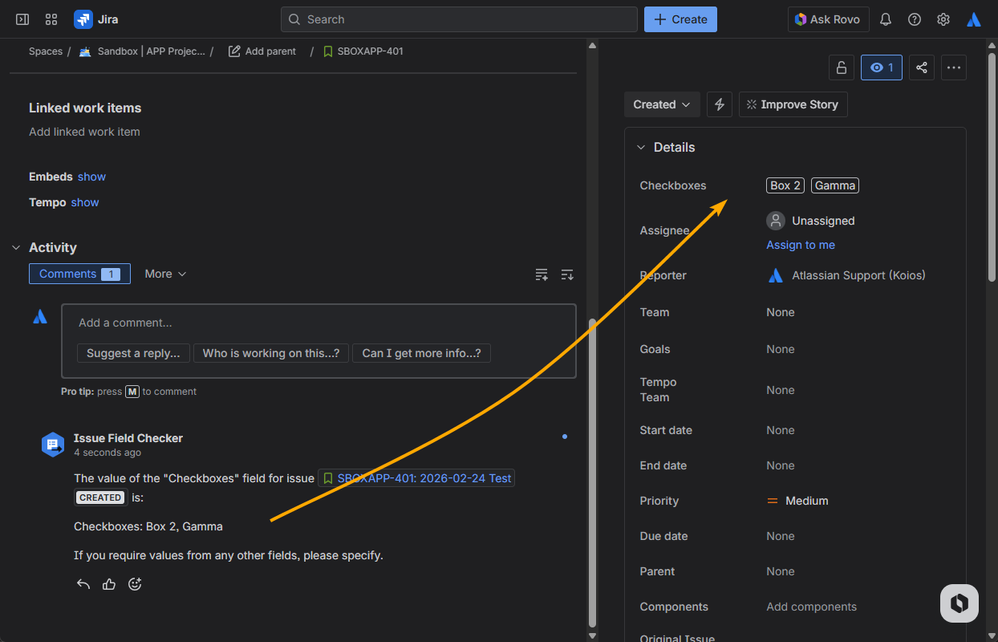Screen dimensions: 998x642
Task: Open the help question mark icon
Action: pyautogui.click(x=915, y=20)
